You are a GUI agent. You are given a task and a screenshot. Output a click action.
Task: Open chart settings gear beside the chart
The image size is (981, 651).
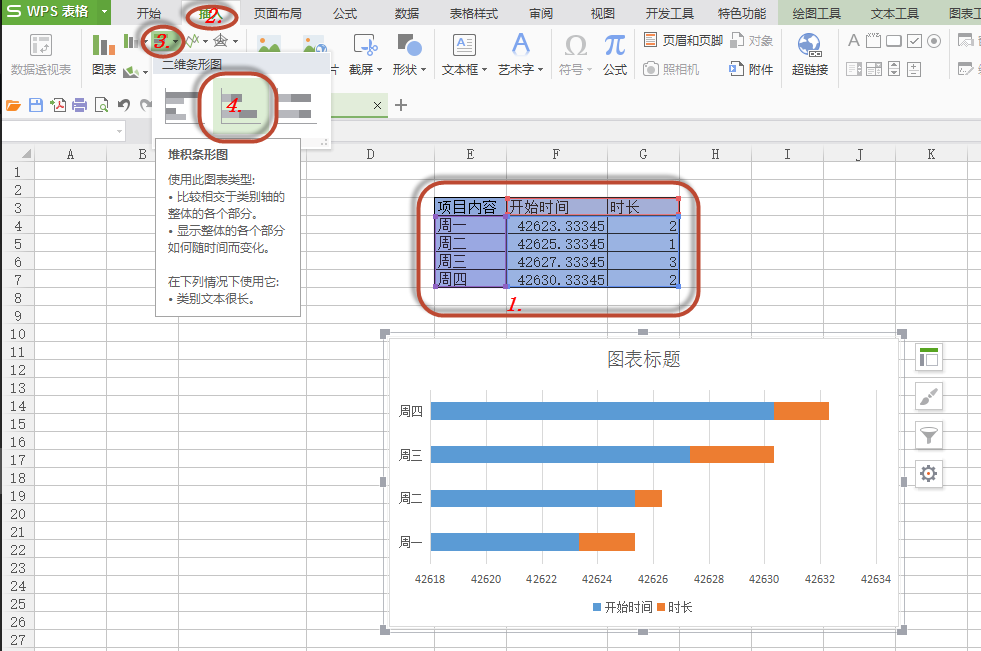tap(929, 474)
